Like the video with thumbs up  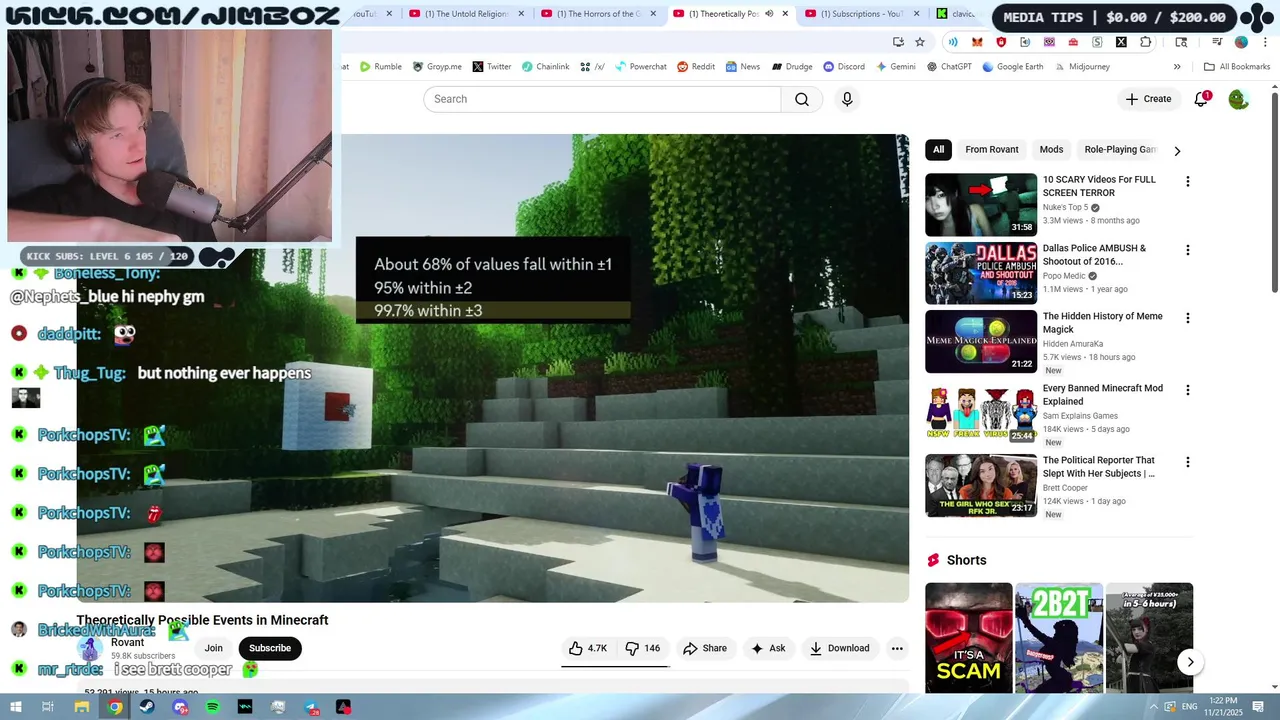pyautogui.click(x=588, y=648)
